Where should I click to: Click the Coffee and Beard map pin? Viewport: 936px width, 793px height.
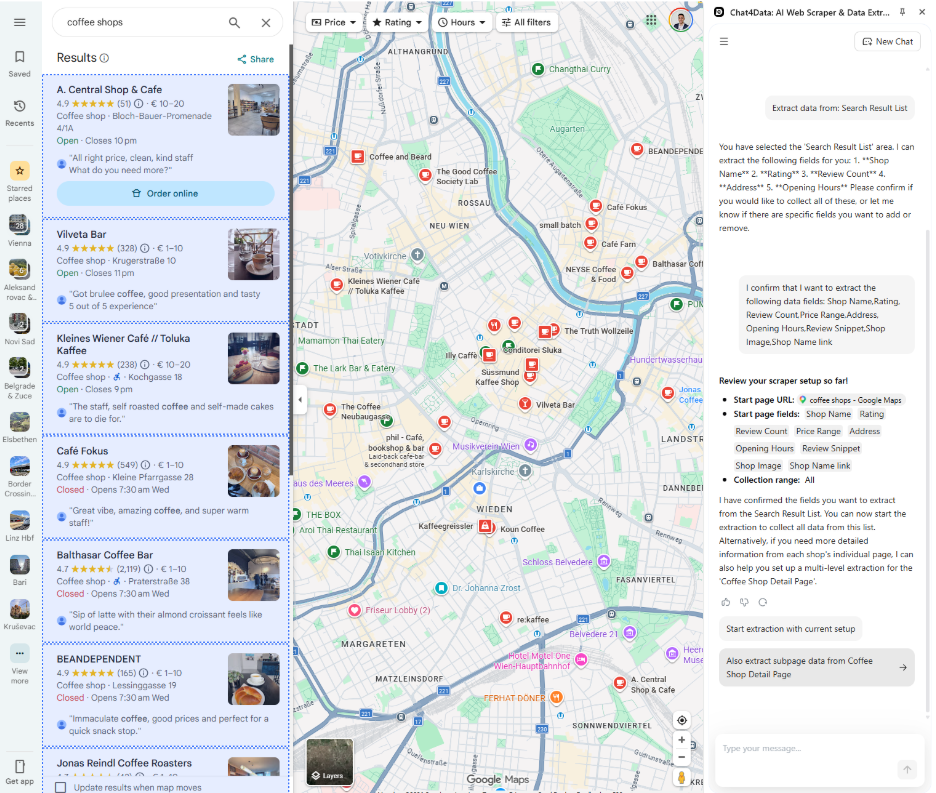[358, 156]
